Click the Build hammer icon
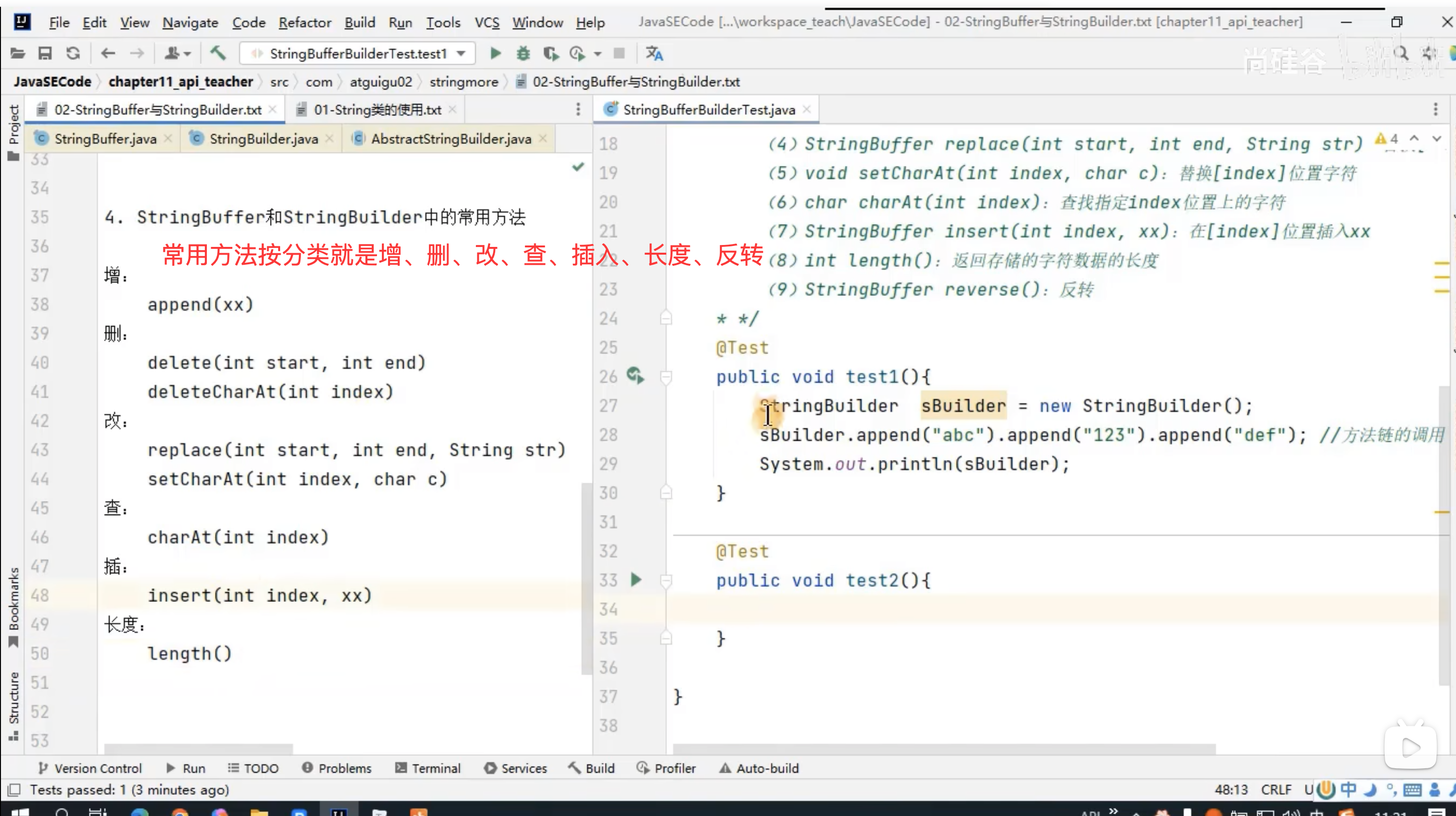The width and height of the screenshot is (1456, 816). [218, 54]
